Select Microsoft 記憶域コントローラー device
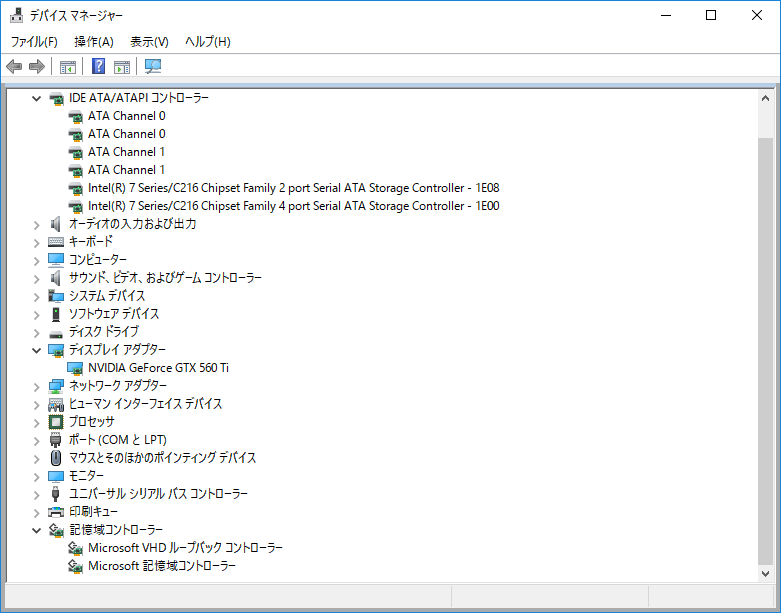 pyautogui.click(x=162, y=566)
